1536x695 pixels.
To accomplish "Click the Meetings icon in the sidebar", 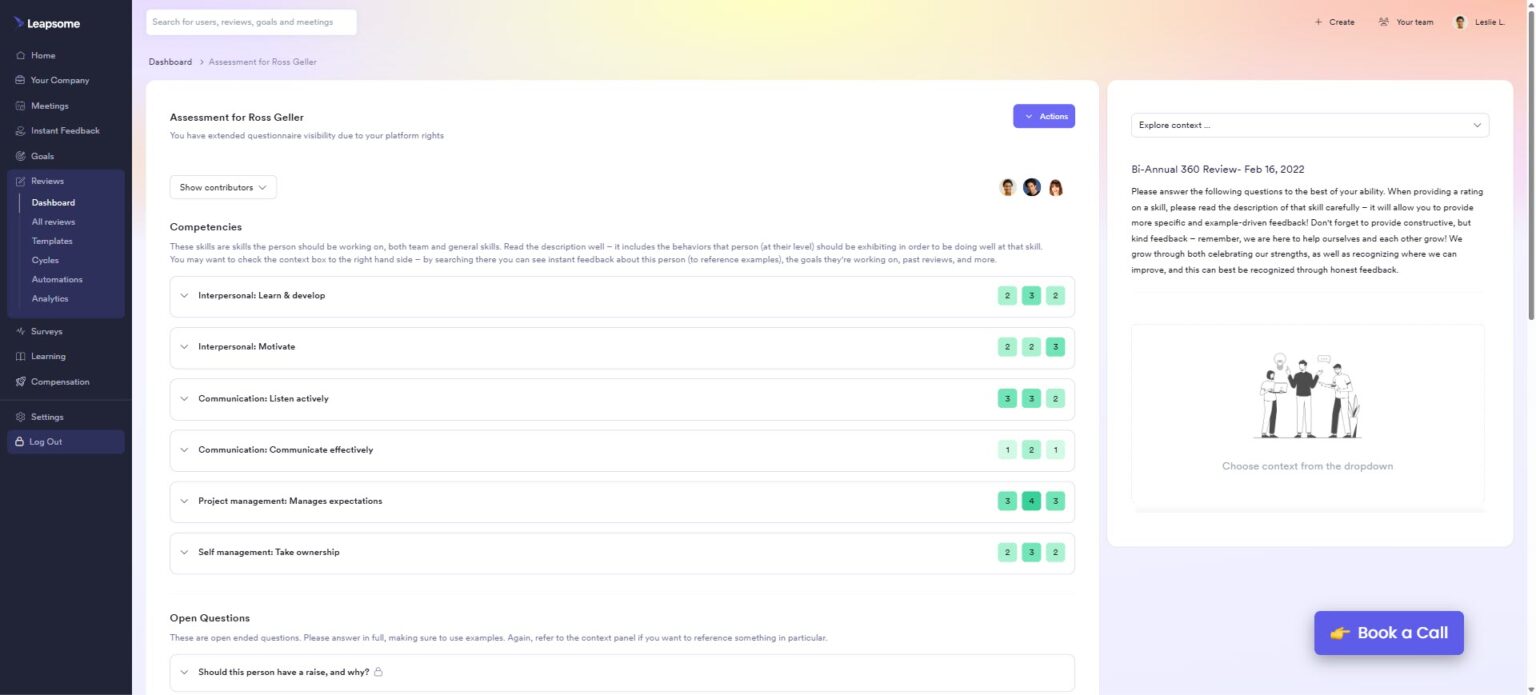I will (21, 105).
